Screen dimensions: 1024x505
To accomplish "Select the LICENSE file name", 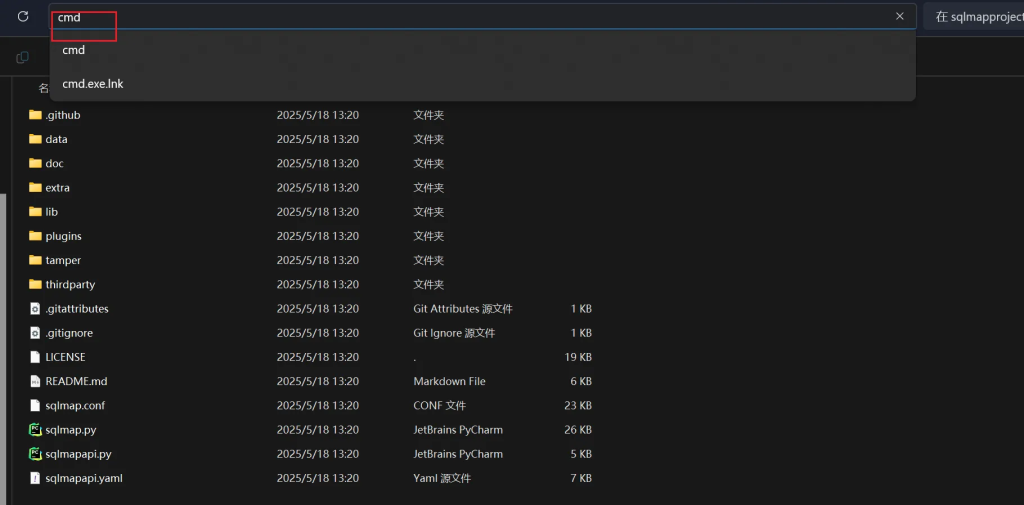I will point(65,357).
